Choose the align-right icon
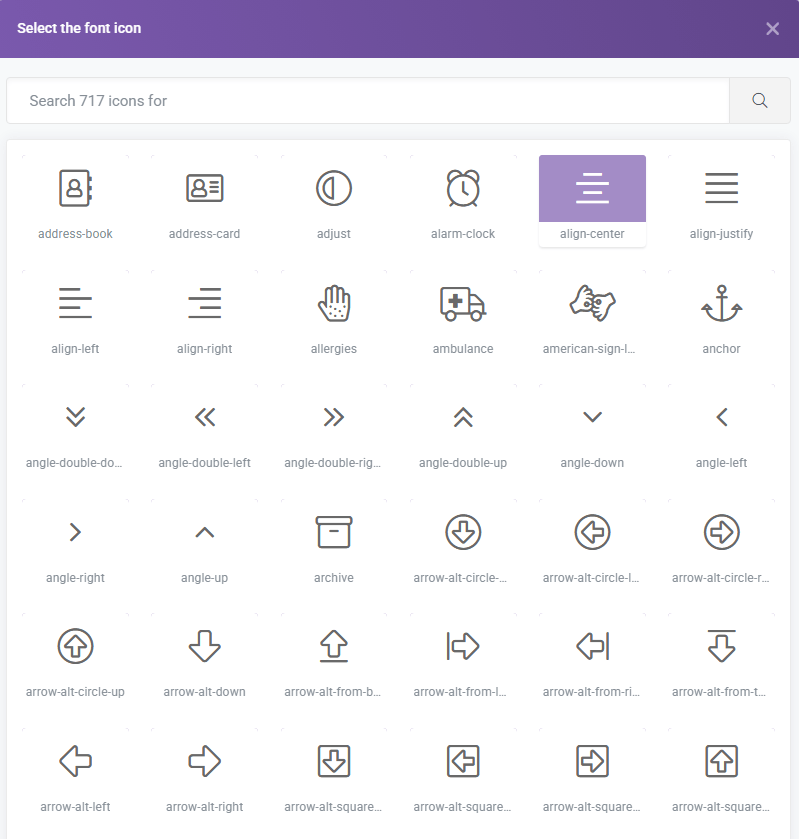 click(204, 303)
